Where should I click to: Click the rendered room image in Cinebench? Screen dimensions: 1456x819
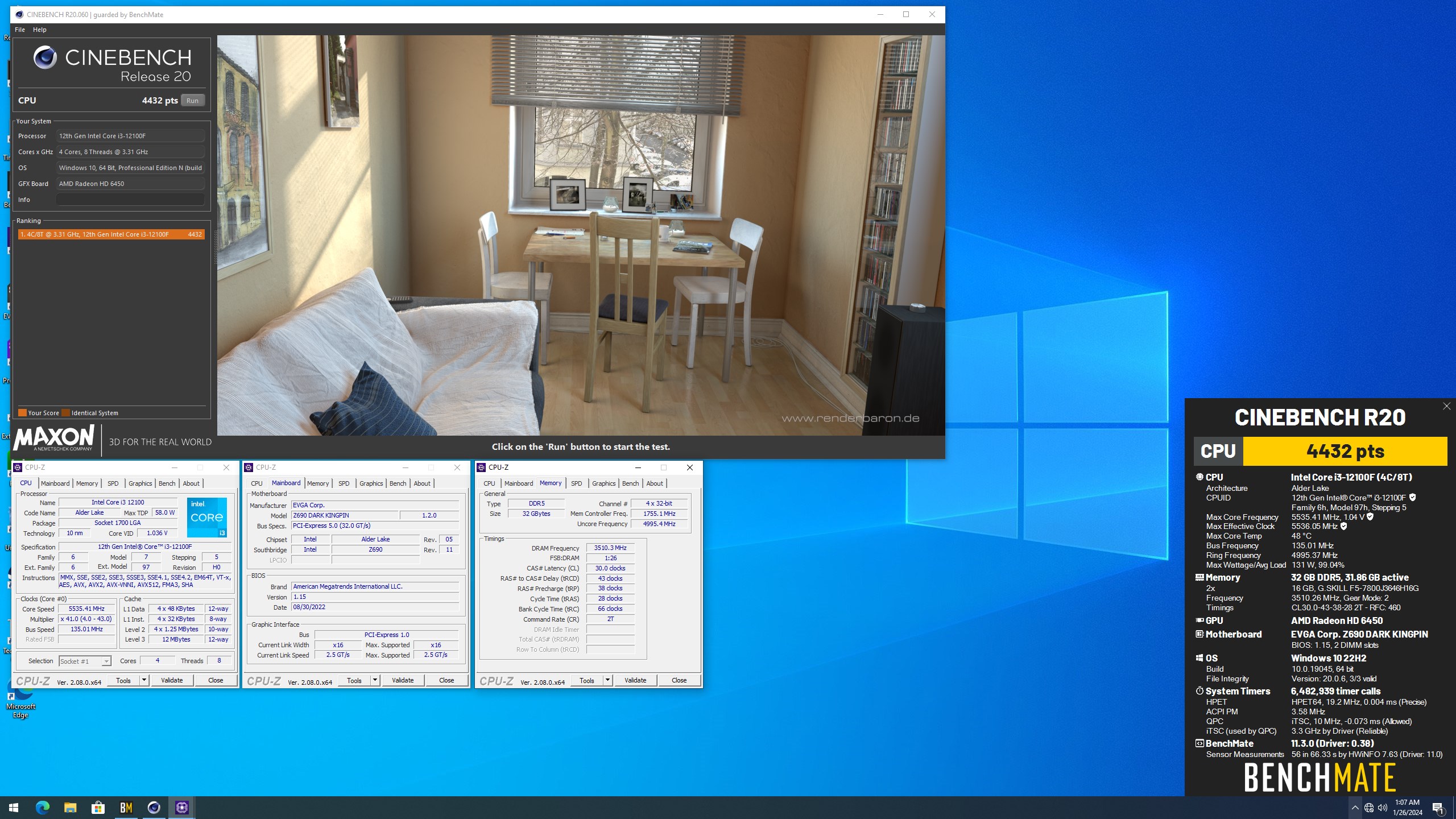point(581,235)
